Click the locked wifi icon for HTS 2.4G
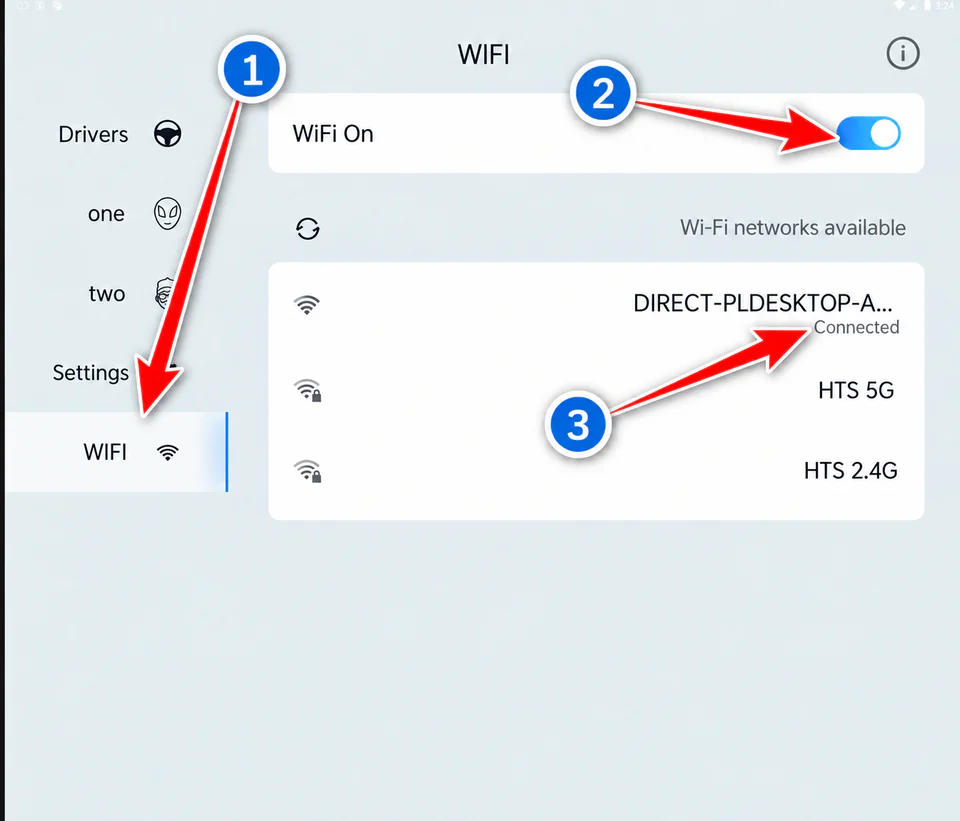 tap(307, 471)
